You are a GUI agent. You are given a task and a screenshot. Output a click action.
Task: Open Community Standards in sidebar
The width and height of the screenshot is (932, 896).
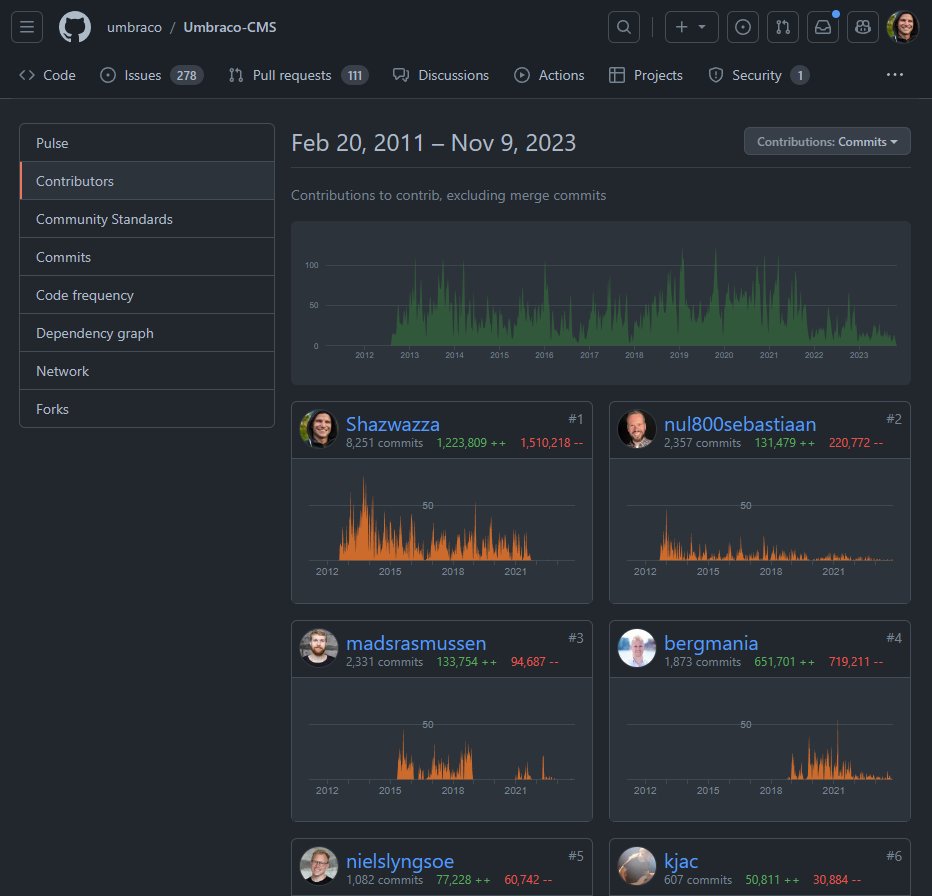pos(147,219)
